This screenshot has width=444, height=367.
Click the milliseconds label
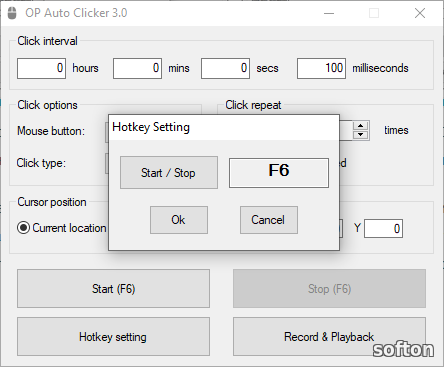point(380,68)
